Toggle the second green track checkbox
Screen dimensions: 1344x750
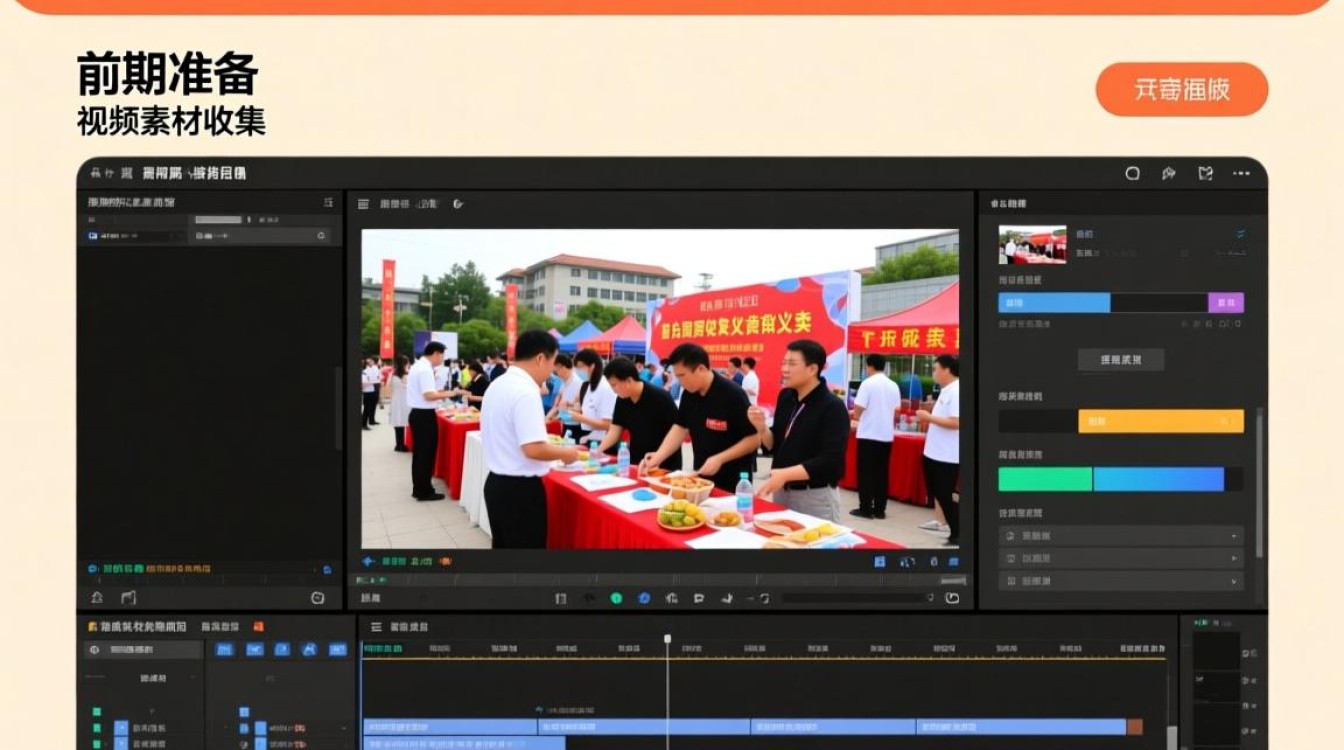pos(97,728)
